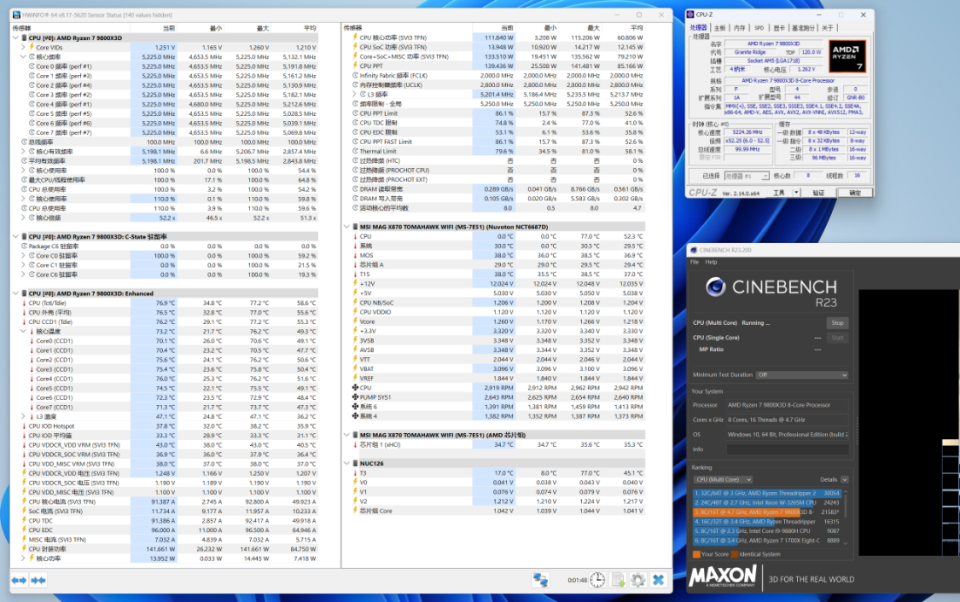960x602 pixels.
Task: Click the thermometer icon beside CPU (Tctl/Tdie)
Action: tap(24, 303)
